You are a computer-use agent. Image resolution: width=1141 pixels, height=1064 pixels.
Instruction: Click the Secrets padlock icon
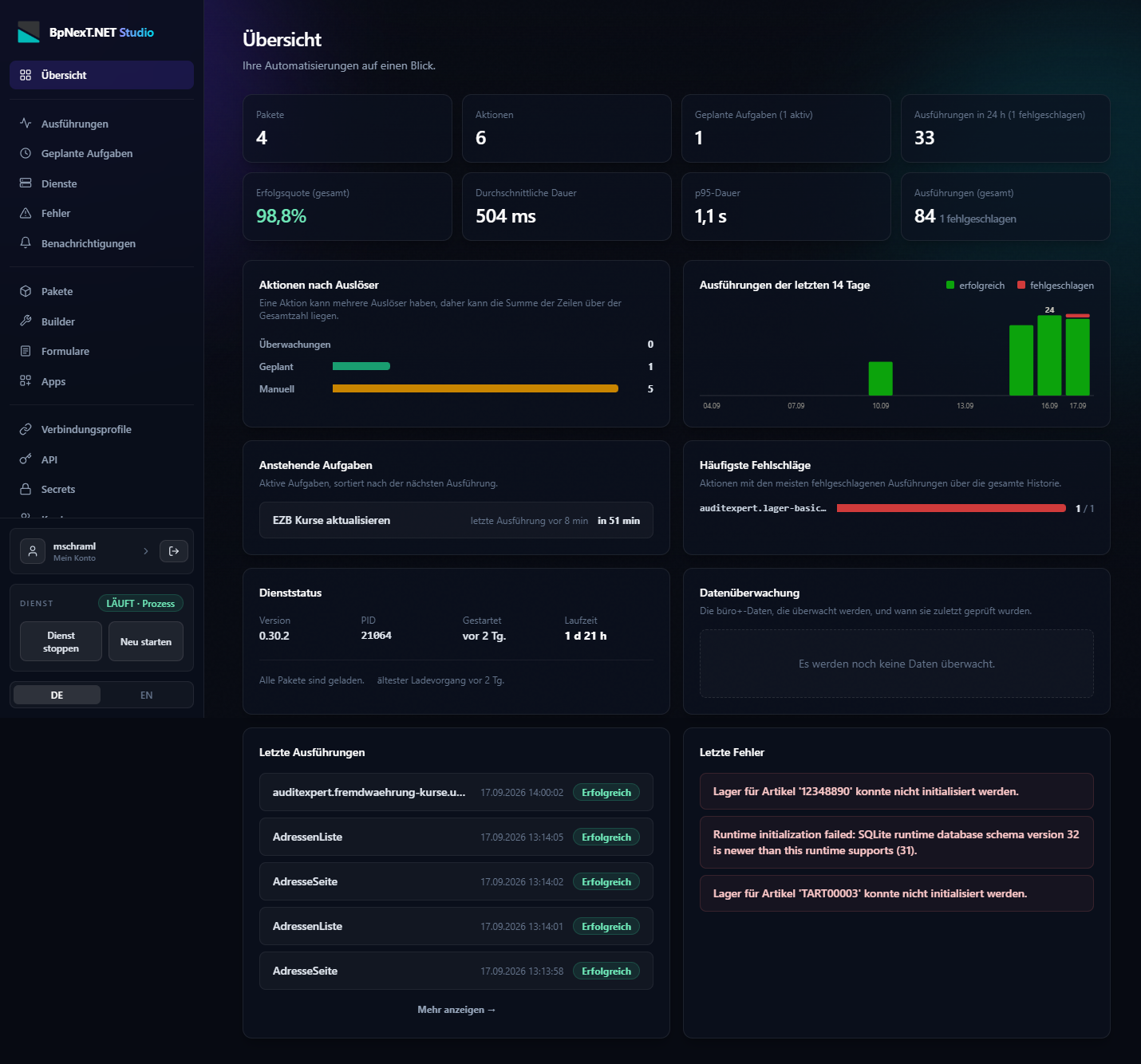(x=26, y=489)
